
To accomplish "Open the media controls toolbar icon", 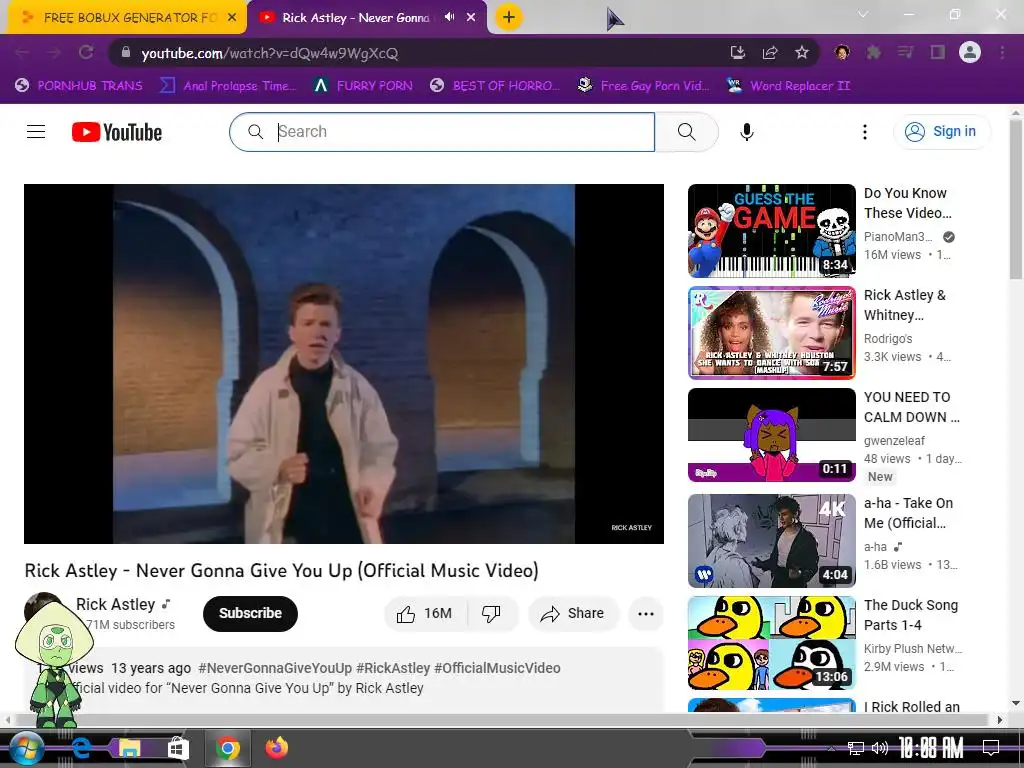I will click(905, 52).
